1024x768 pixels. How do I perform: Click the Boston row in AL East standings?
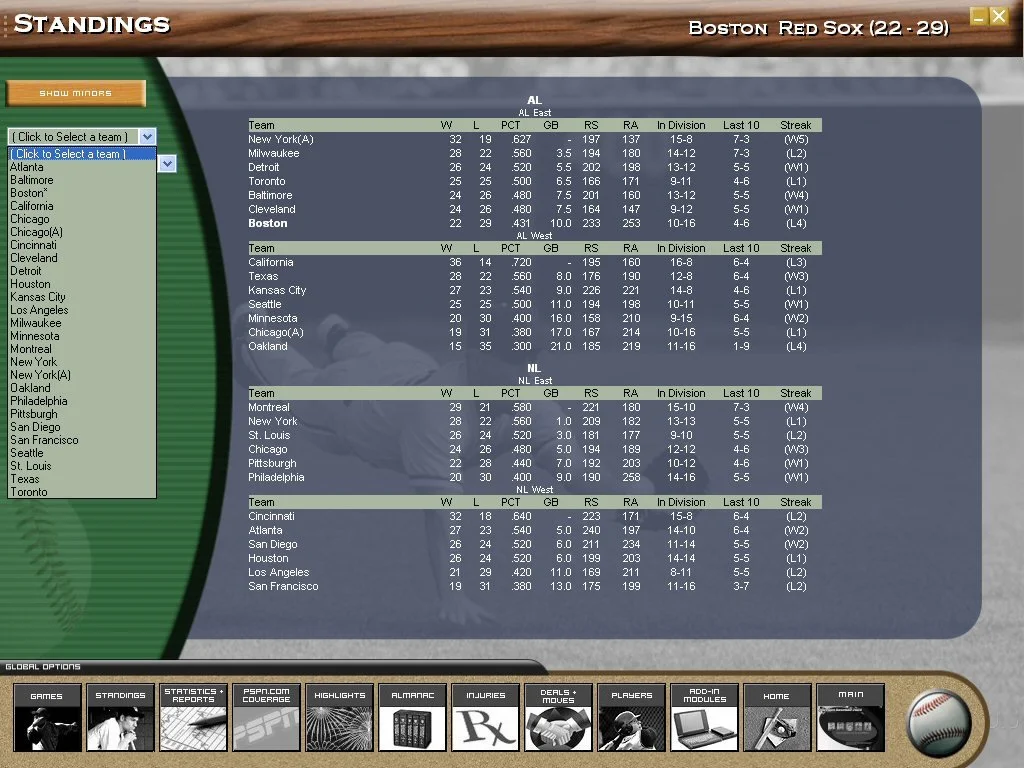click(268, 223)
